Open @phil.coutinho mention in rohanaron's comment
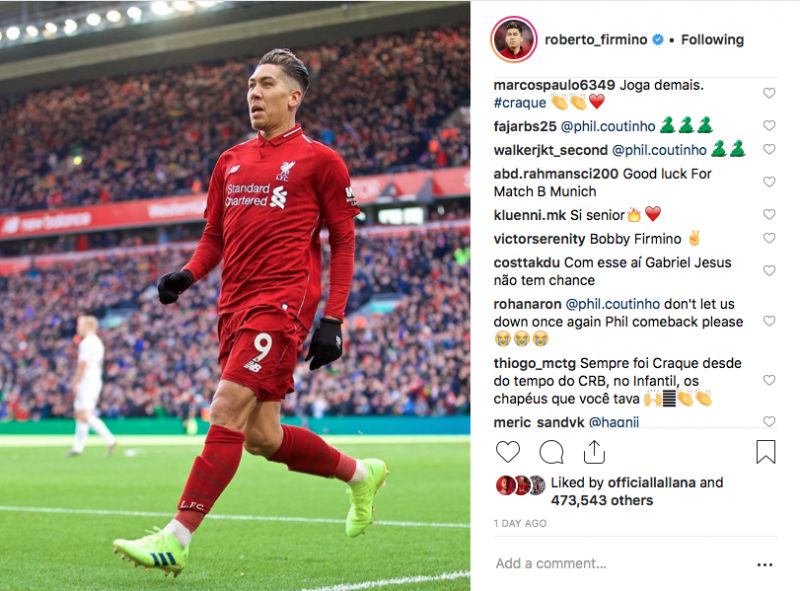 coord(613,304)
